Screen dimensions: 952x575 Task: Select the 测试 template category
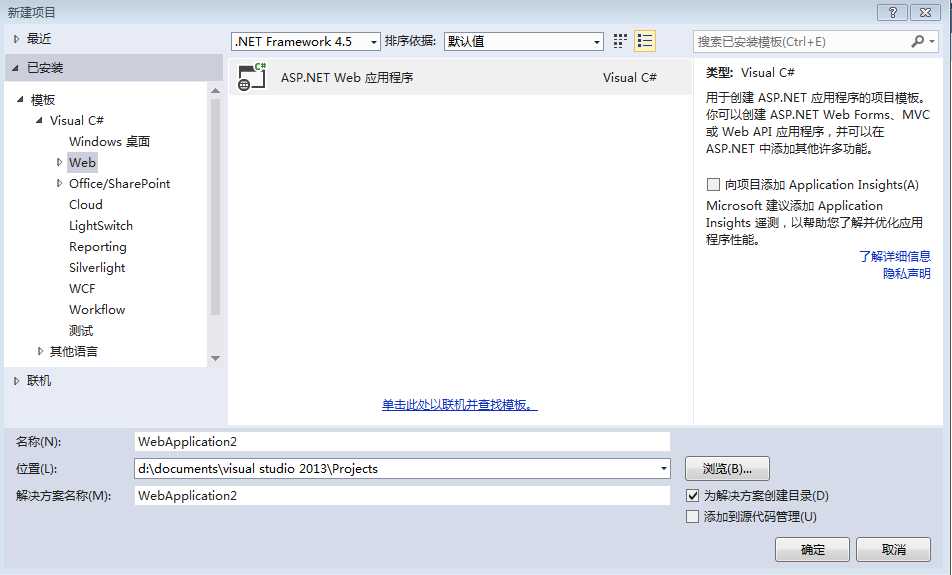pos(81,330)
